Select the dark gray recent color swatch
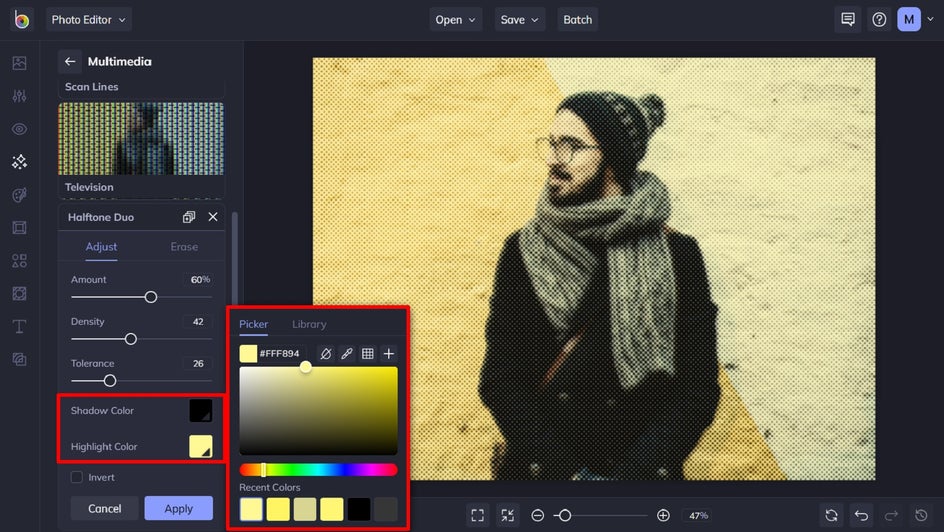This screenshot has width=944, height=532. point(386,509)
